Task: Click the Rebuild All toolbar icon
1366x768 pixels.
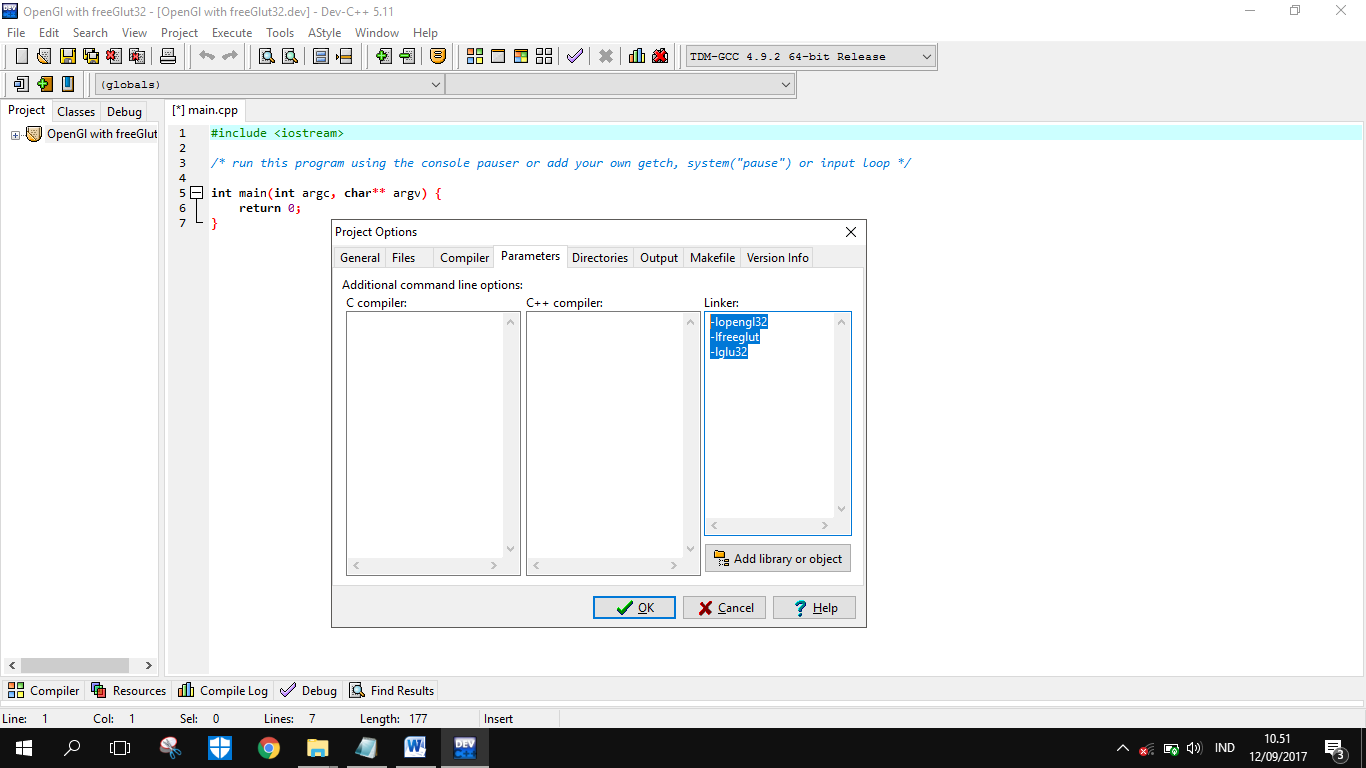Action: (544, 56)
